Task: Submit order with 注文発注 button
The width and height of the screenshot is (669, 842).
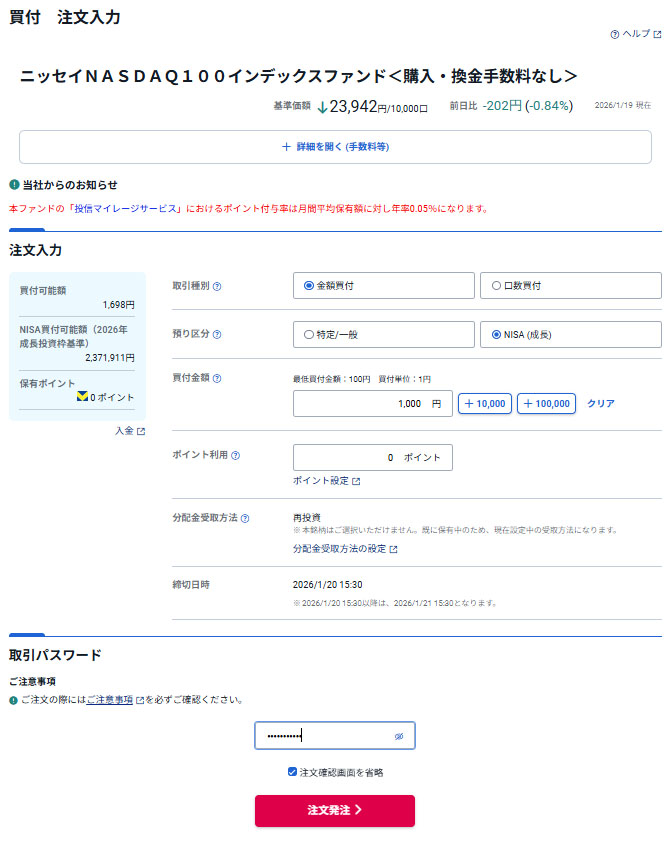Action: coord(334,810)
